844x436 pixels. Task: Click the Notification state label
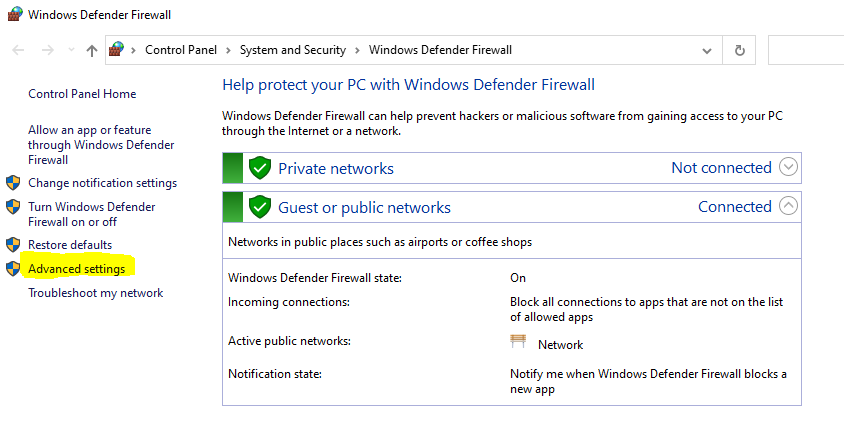(x=275, y=374)
